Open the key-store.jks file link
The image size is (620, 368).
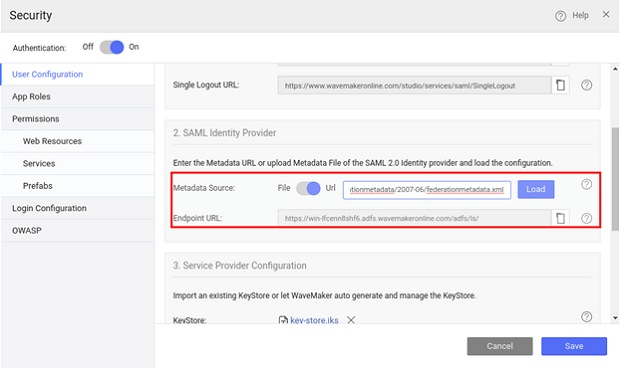click(x=314, y=320)
